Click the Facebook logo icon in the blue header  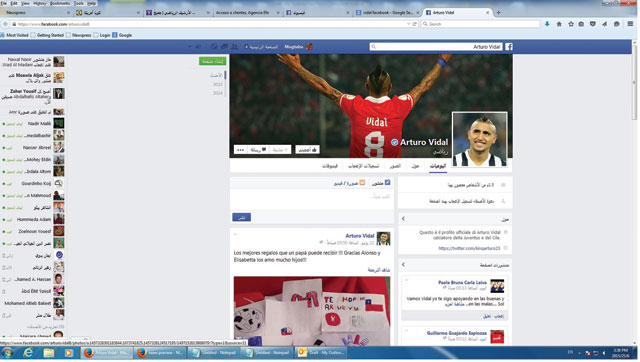(509, 47)
